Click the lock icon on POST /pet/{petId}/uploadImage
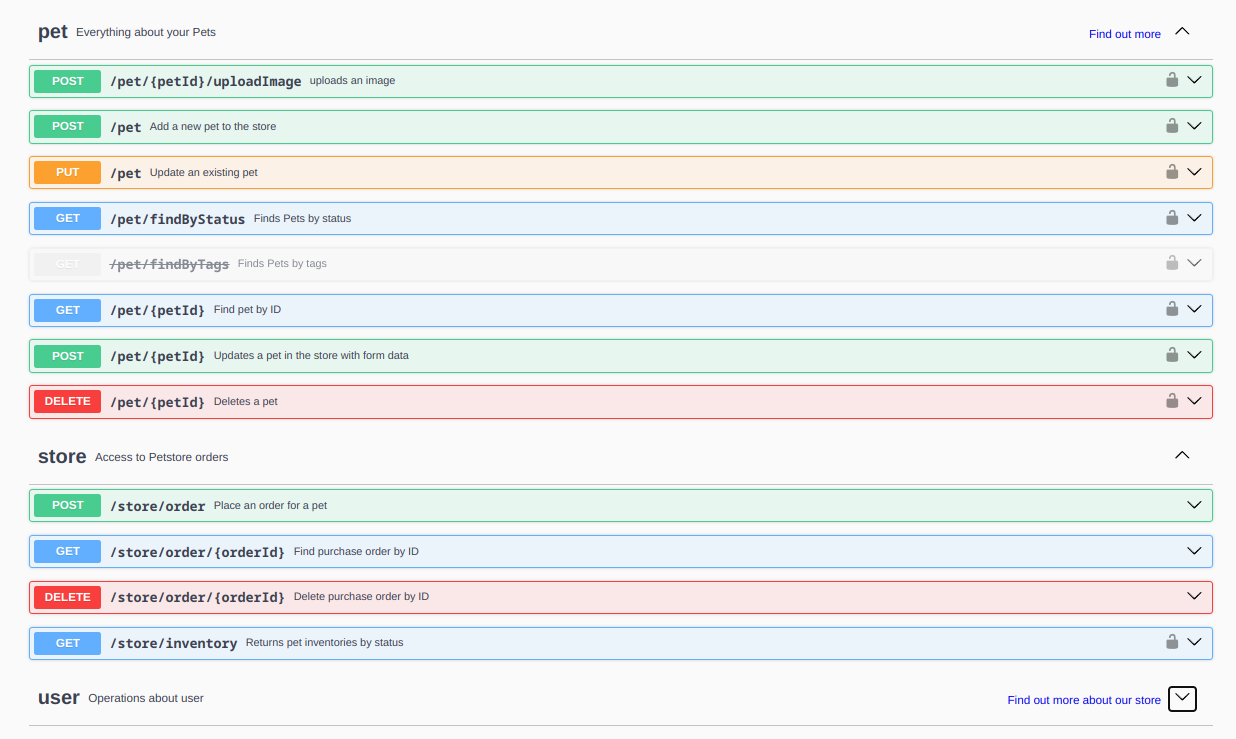 coord(1171,80)
